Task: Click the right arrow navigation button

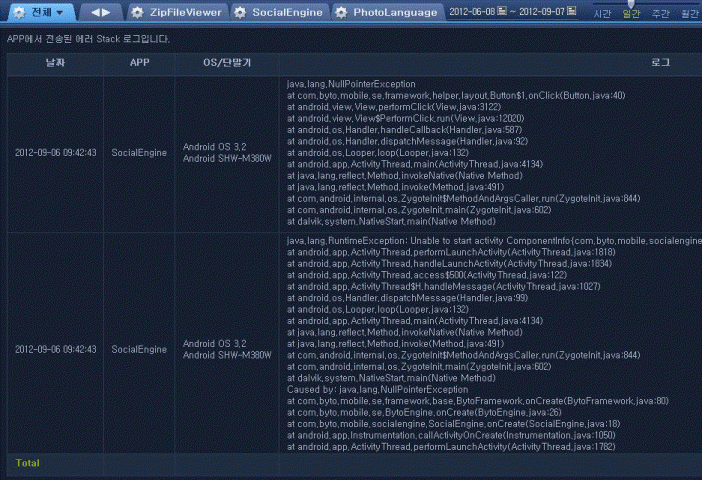Action: (106, 12)
